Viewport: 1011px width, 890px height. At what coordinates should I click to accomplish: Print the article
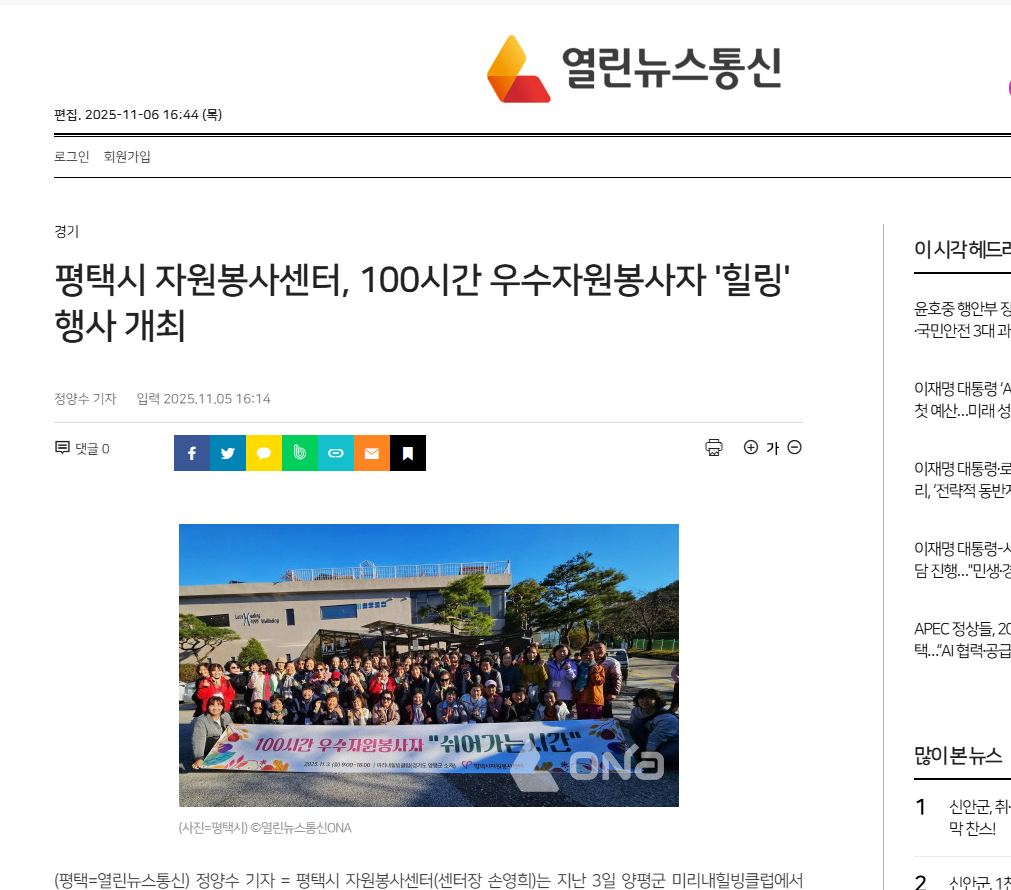pos(714,448)
